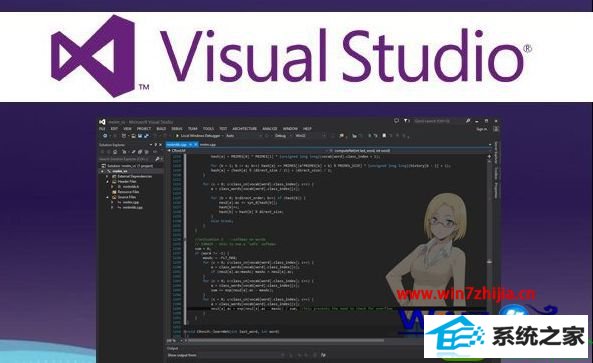This screenshot has width=593, height=363.
Task: Open the EDIT menu
Action: pos(114,129)
